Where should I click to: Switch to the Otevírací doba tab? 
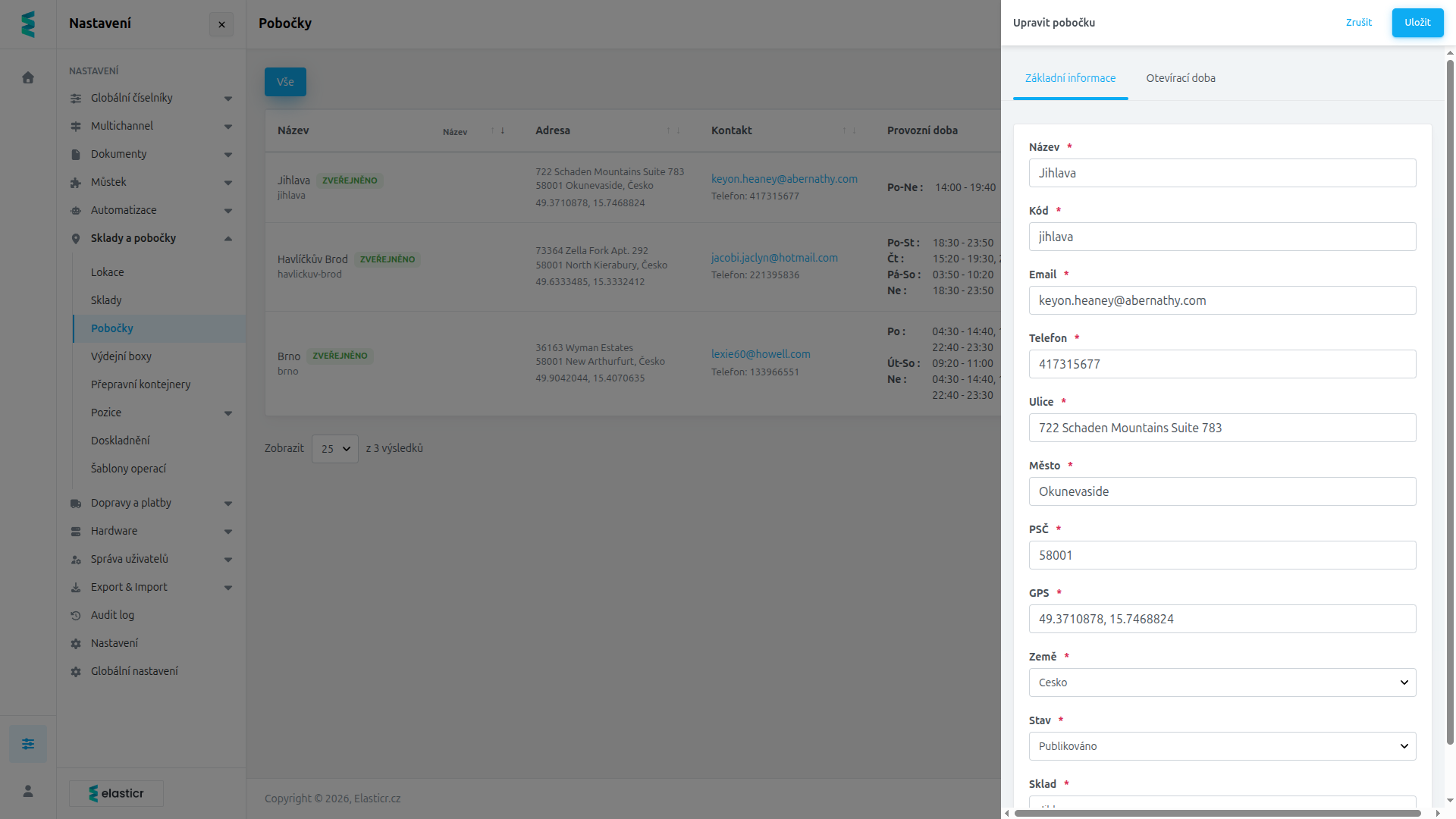pos(1180,78)
